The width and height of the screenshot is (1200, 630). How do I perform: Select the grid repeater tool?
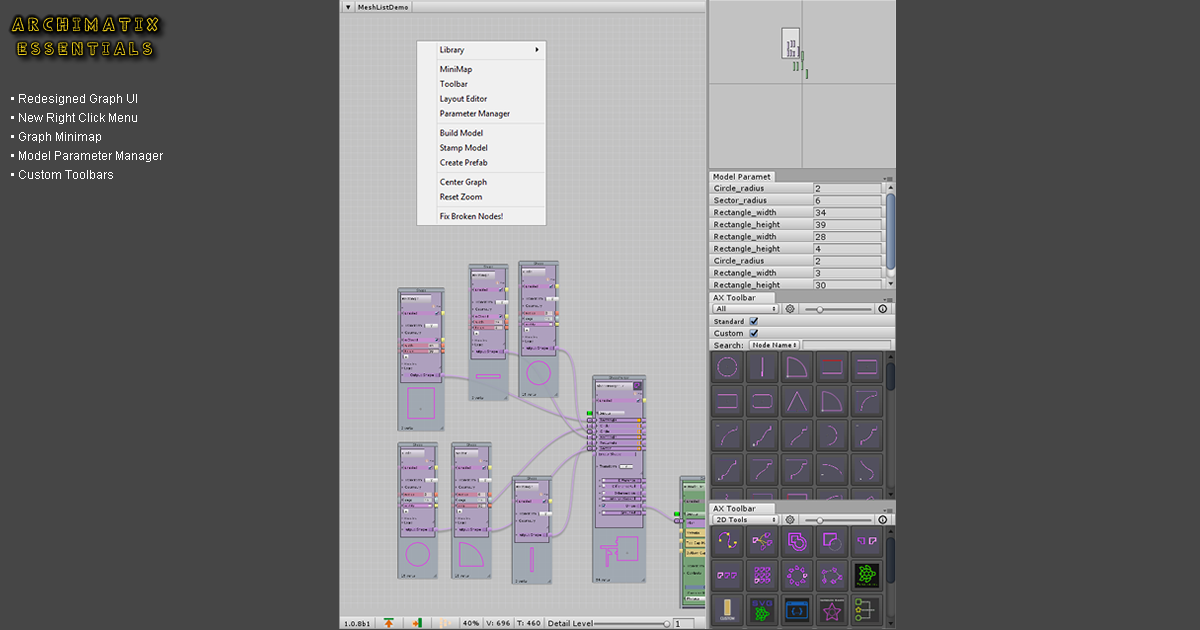click(762, 575)
